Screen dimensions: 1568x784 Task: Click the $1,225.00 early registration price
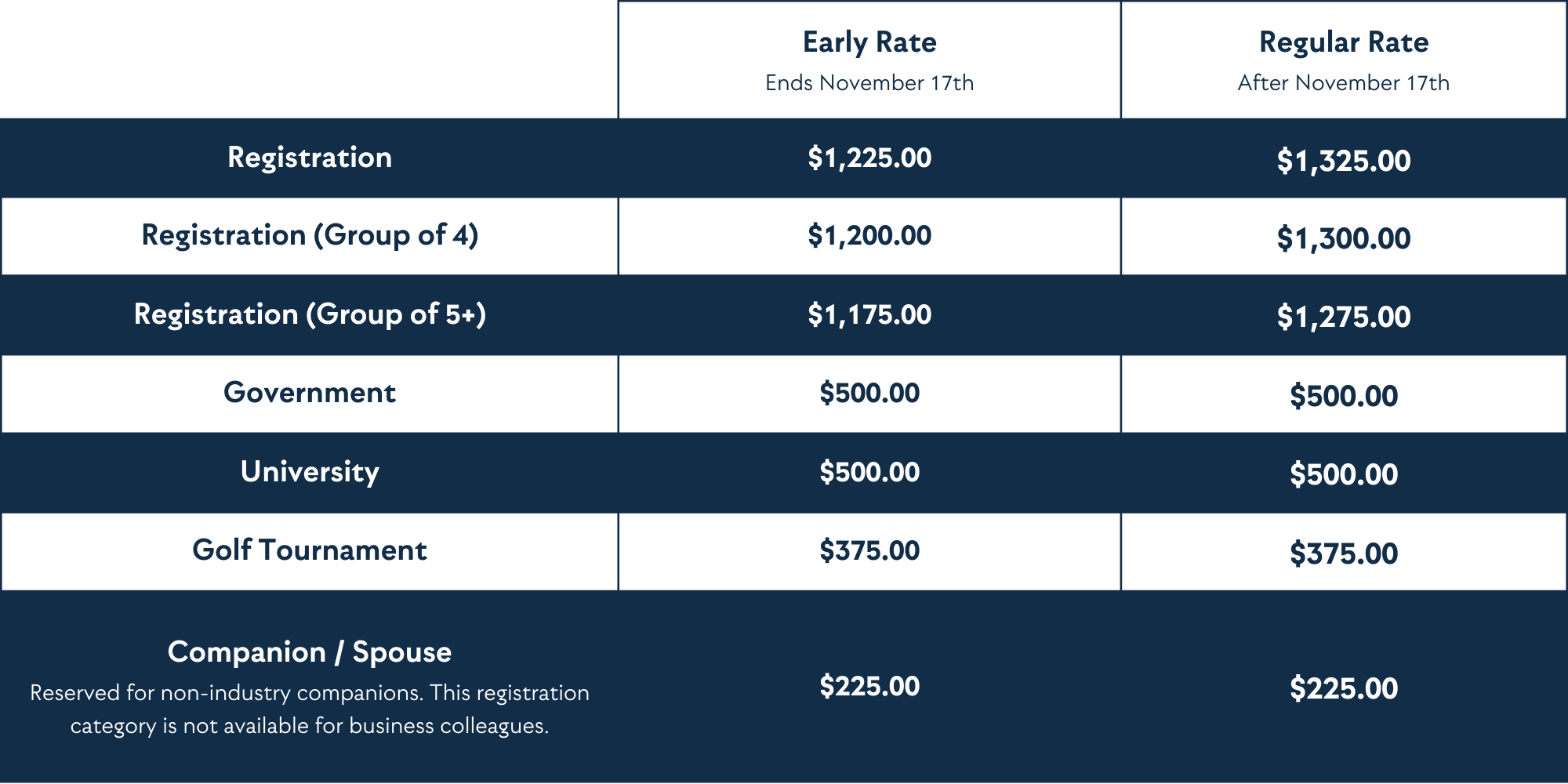(869, 158)
